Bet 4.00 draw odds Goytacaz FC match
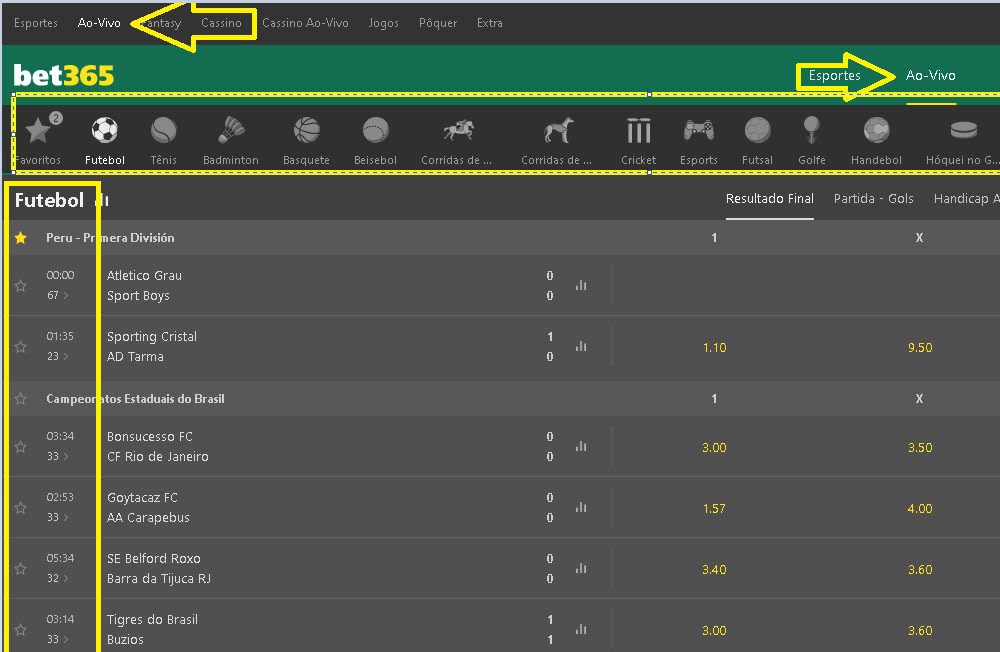This screenshot has width=1000, height=652. coord(920,508)
